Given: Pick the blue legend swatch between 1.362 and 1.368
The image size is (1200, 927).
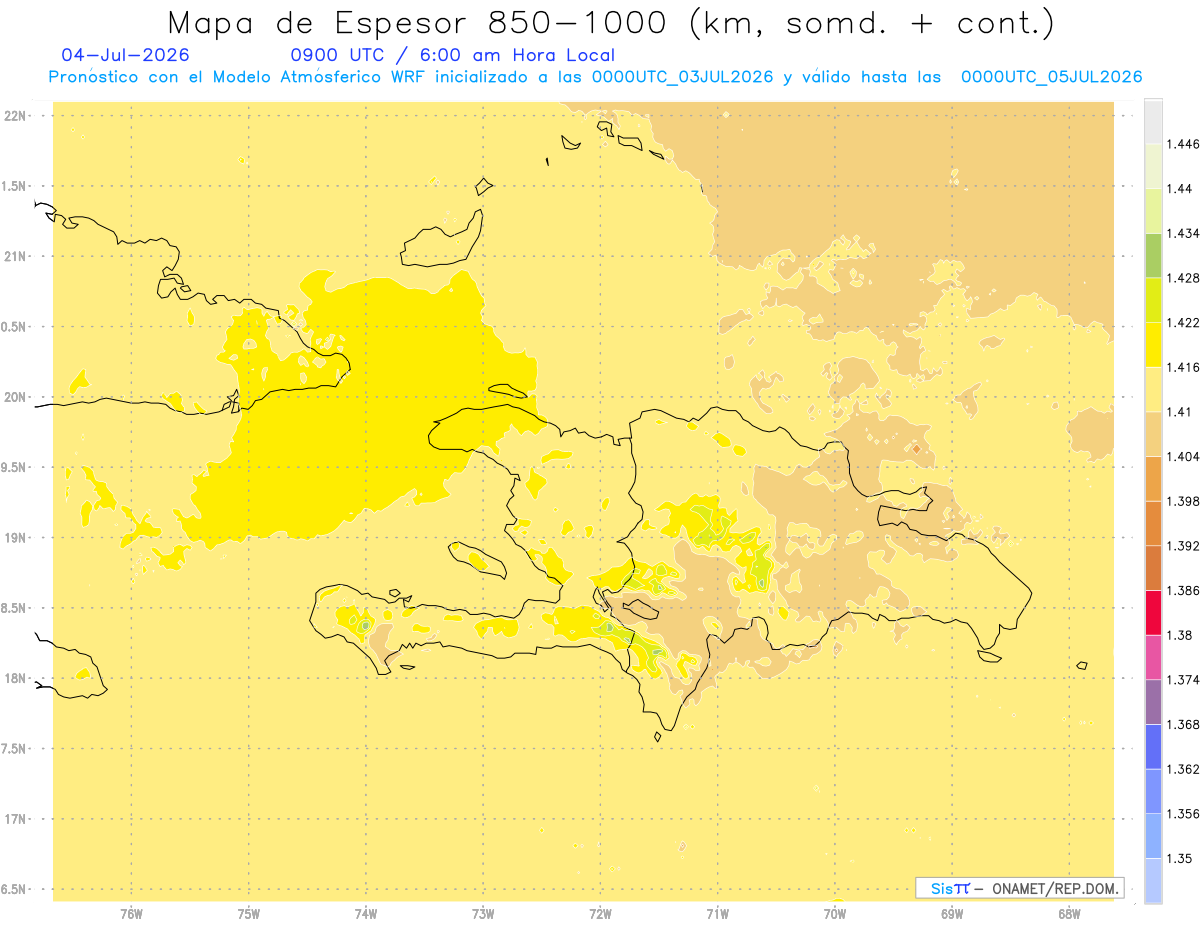Looking at the screenshot, I should (x=1153, y=747).
